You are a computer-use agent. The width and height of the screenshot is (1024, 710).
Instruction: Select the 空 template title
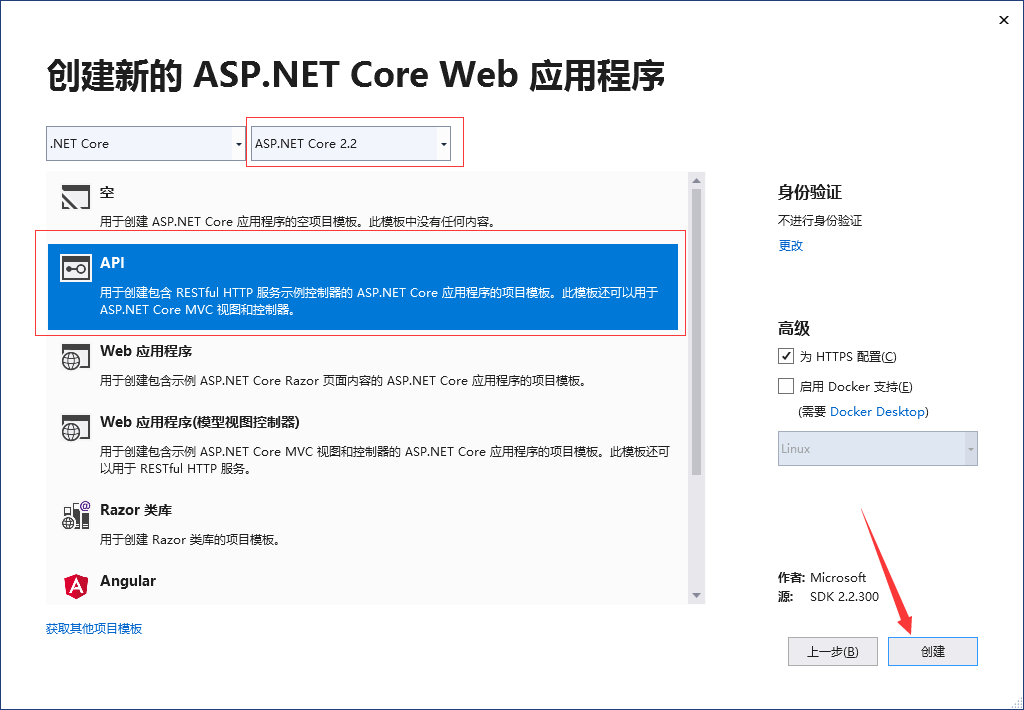[107, 192]
